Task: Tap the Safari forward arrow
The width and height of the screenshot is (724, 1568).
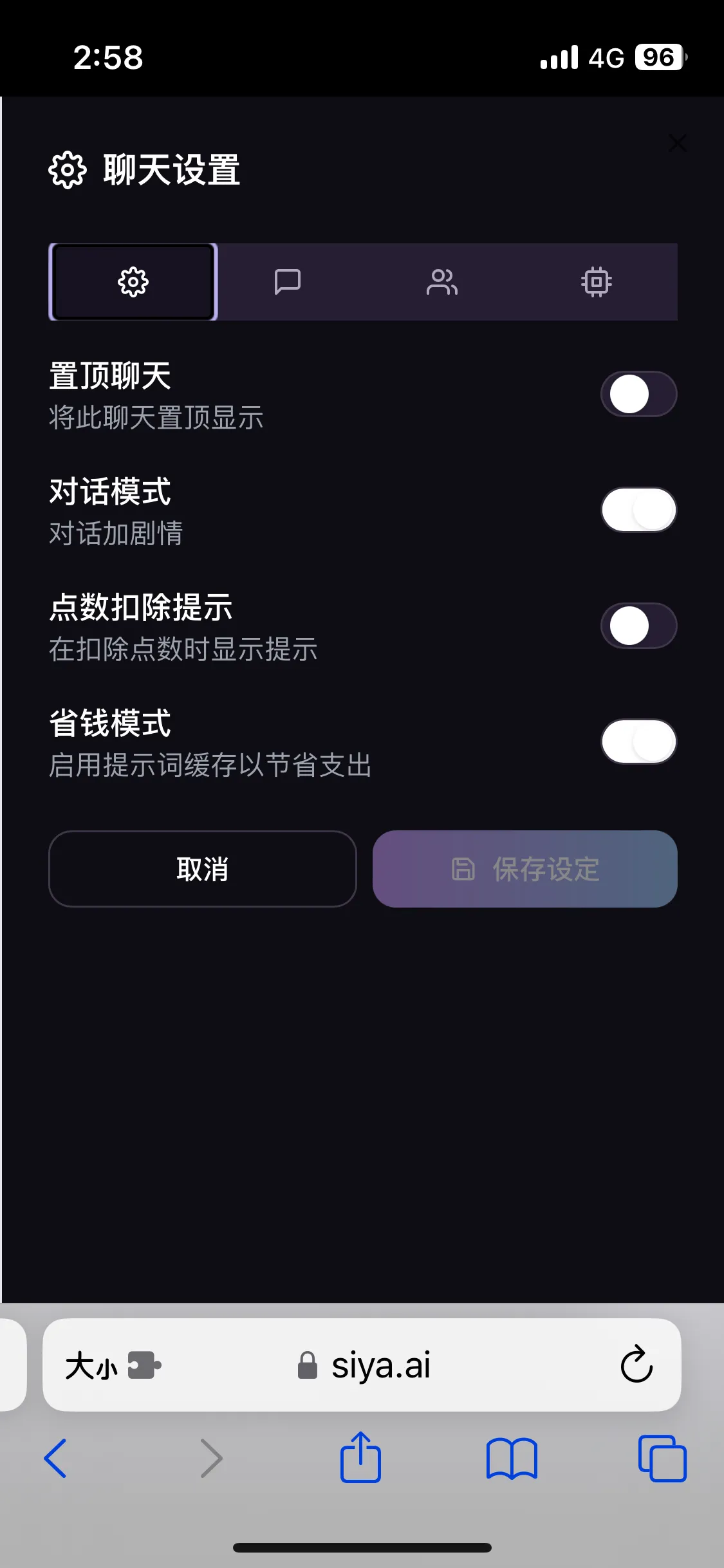Action: tap(211, 1458)
